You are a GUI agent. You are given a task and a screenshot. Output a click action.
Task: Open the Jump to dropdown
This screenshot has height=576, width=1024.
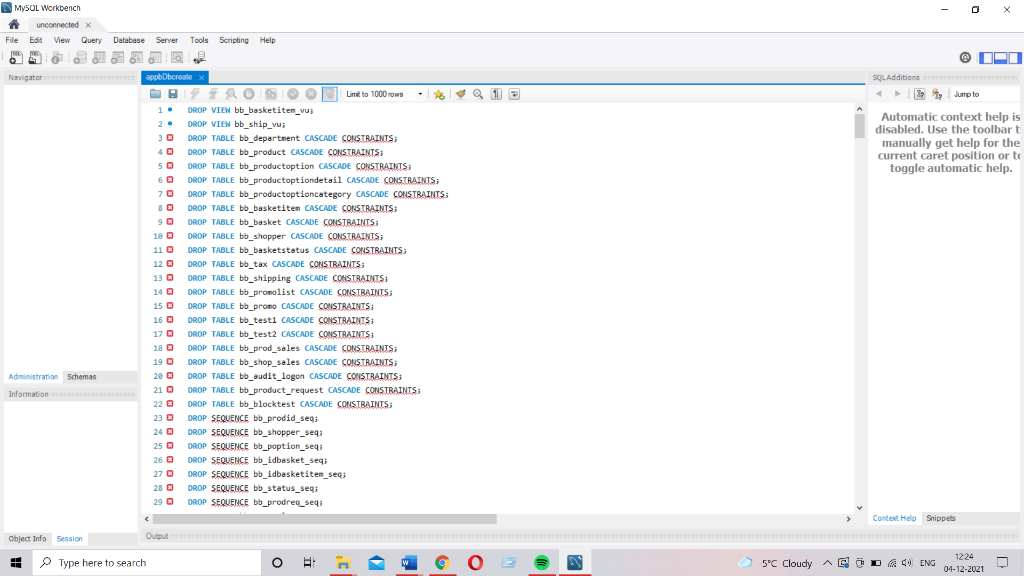984,94
